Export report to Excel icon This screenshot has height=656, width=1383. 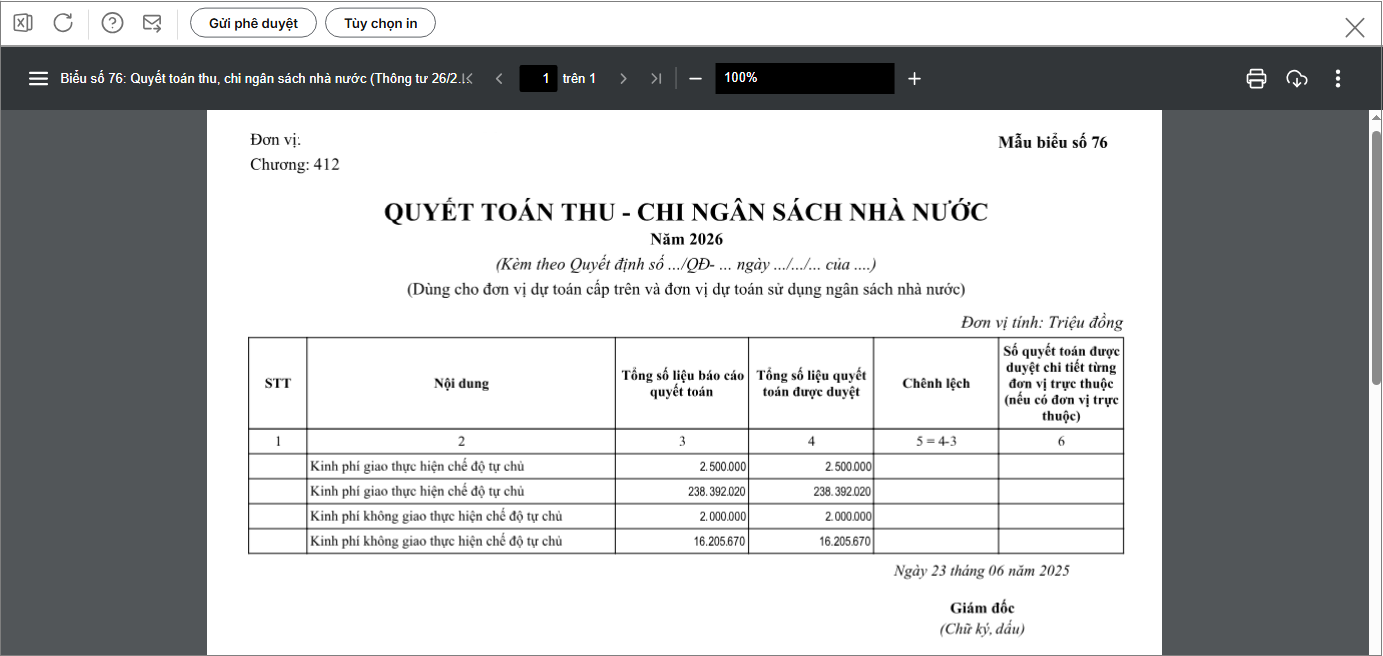22,23
